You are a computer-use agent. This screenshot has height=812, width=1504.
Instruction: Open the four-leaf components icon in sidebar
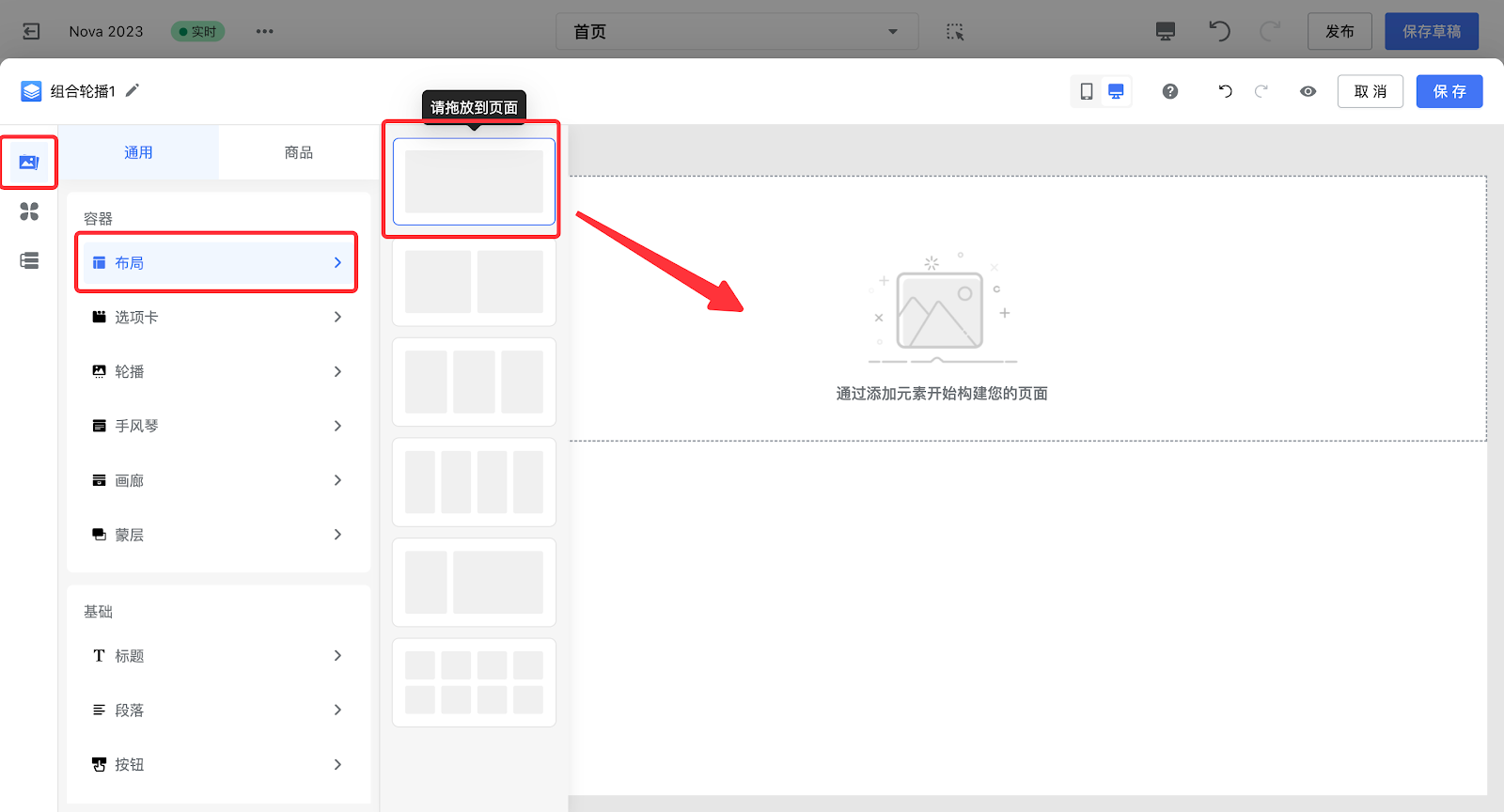[x=29, y=211]
